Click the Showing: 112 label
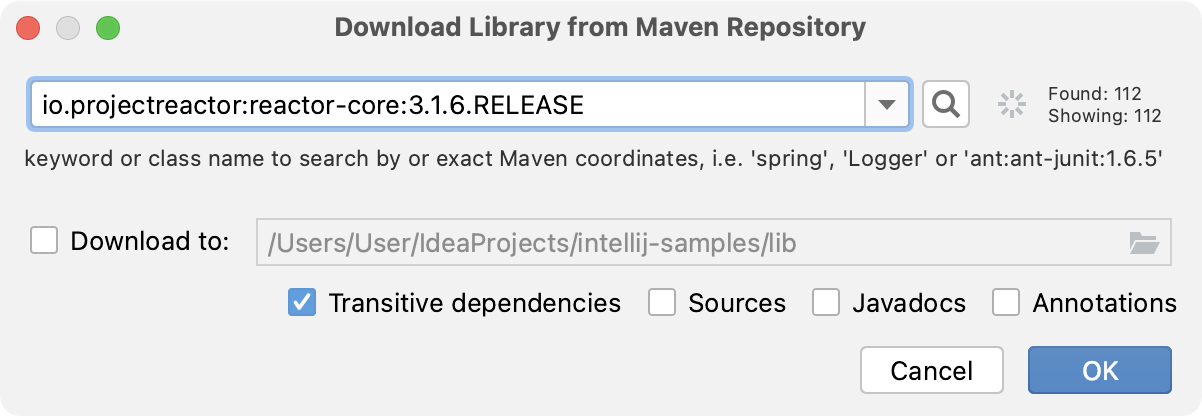This screenshot has height=416, width=1202. click(x=1104, y=116)
